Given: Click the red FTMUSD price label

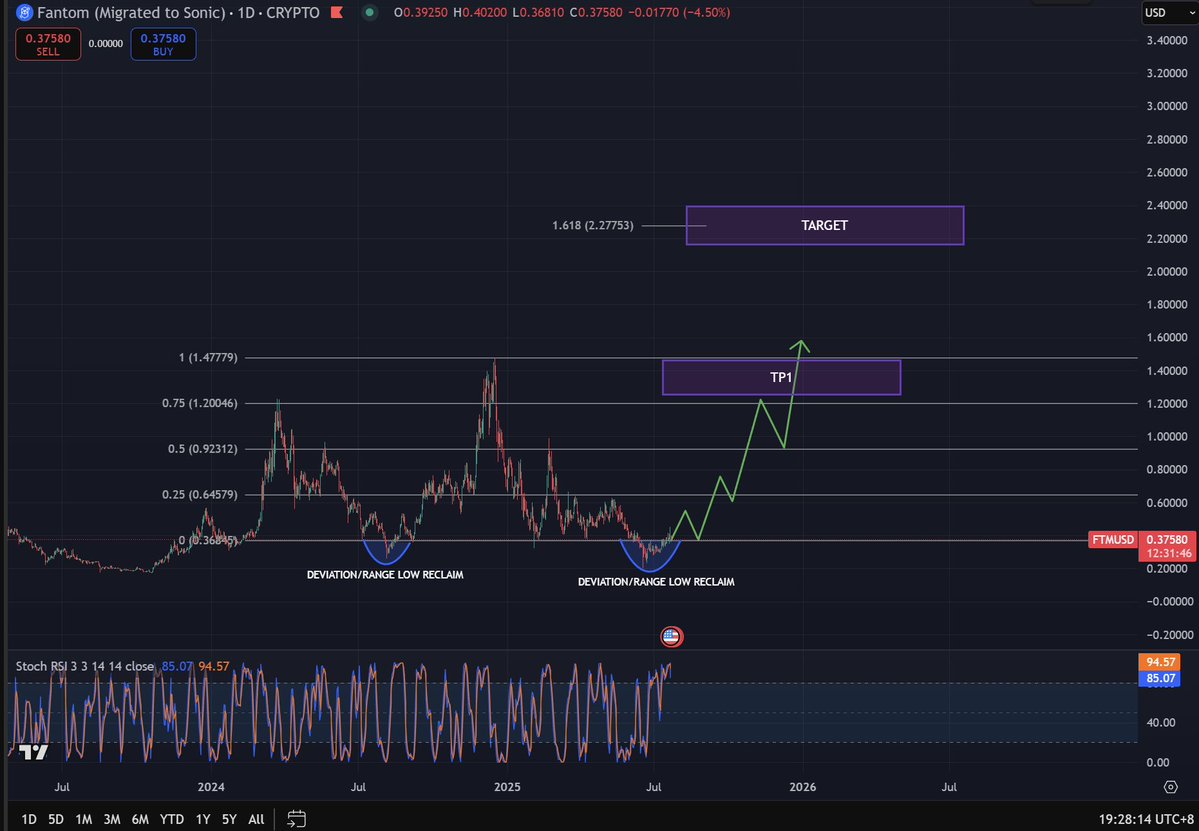Looking at the screenshot, I should [x=1113, y=540].
